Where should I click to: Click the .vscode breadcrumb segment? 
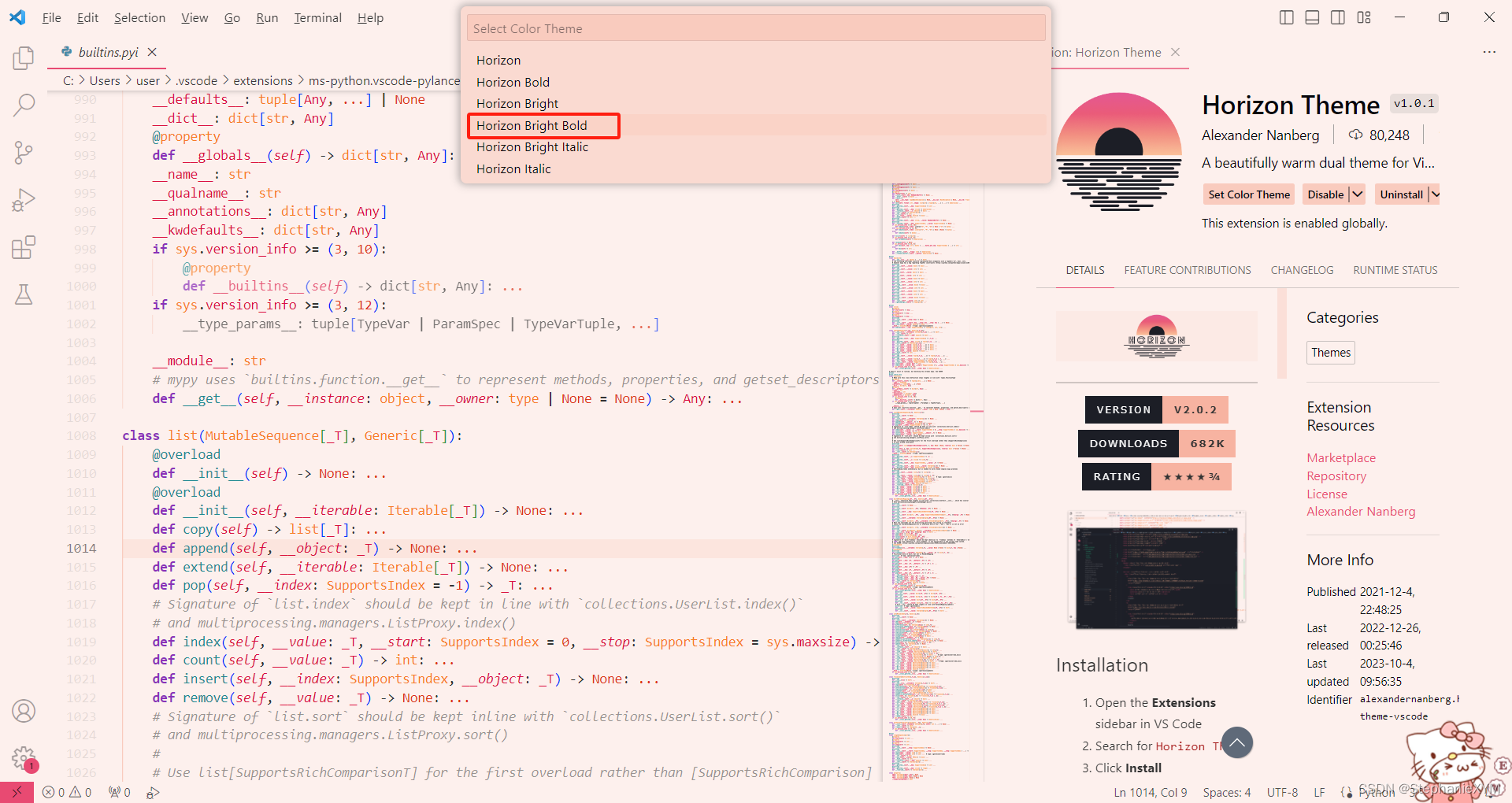[x=196, y=80]
